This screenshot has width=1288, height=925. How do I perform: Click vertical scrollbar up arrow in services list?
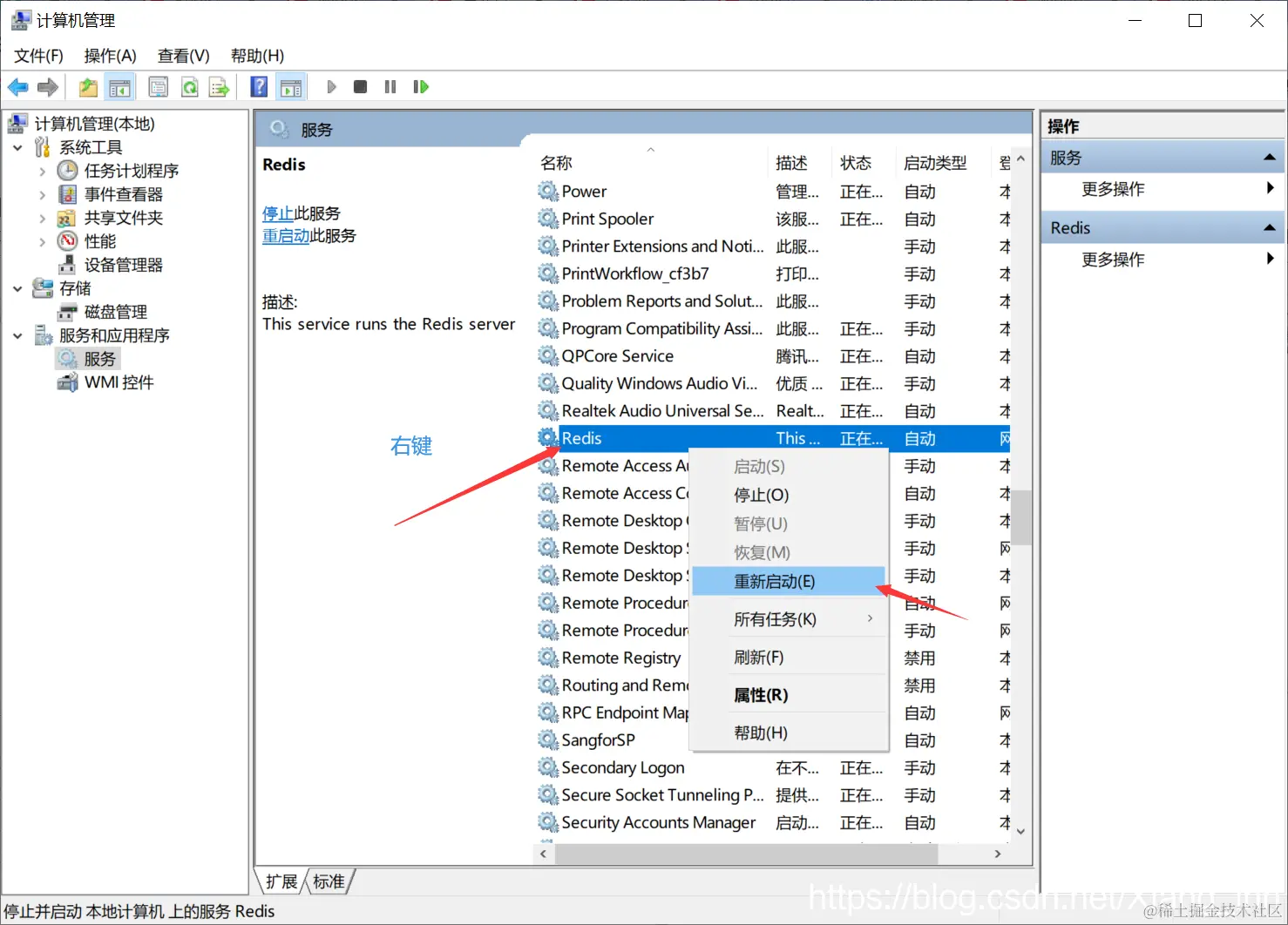pyautogui.click(x=1021, y=159)
